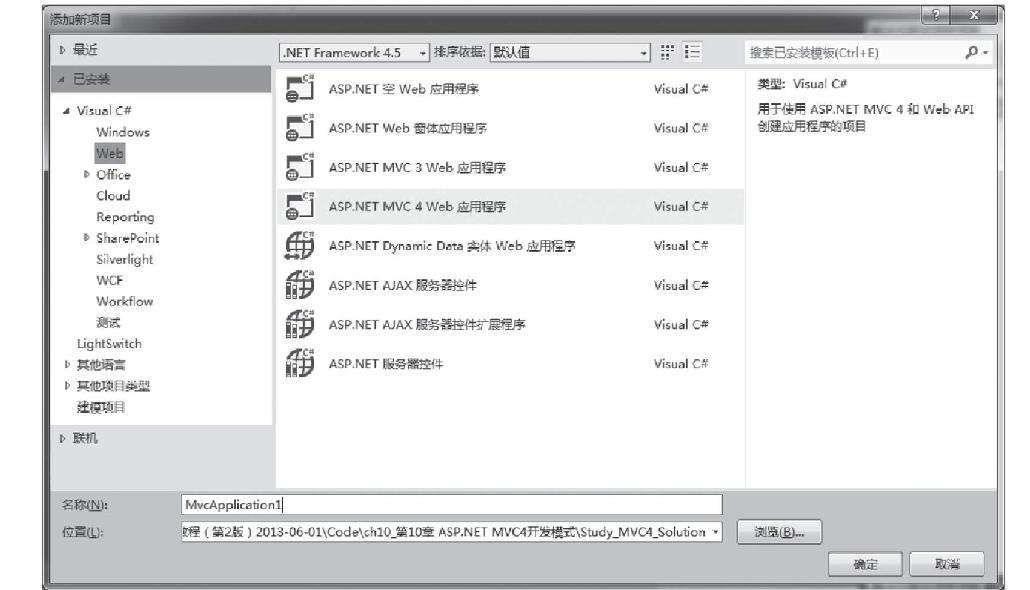Select ASP.NET AJAX 服务器控件 text
The width and height of the screenshot is (1030, 590).
point(403,285)
